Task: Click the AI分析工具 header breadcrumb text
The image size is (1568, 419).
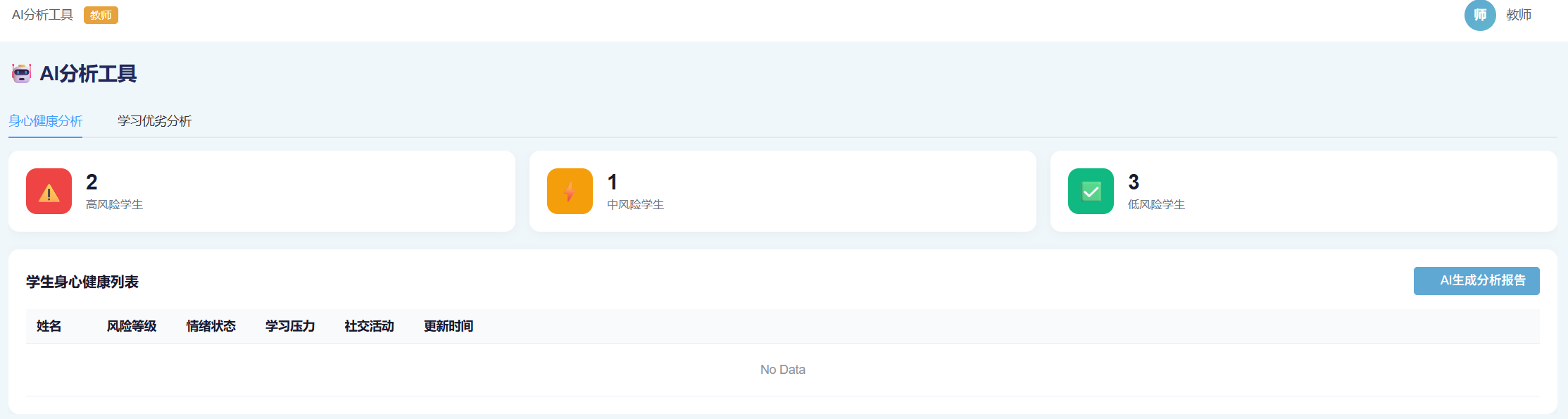Action: (x=42, y=15)
